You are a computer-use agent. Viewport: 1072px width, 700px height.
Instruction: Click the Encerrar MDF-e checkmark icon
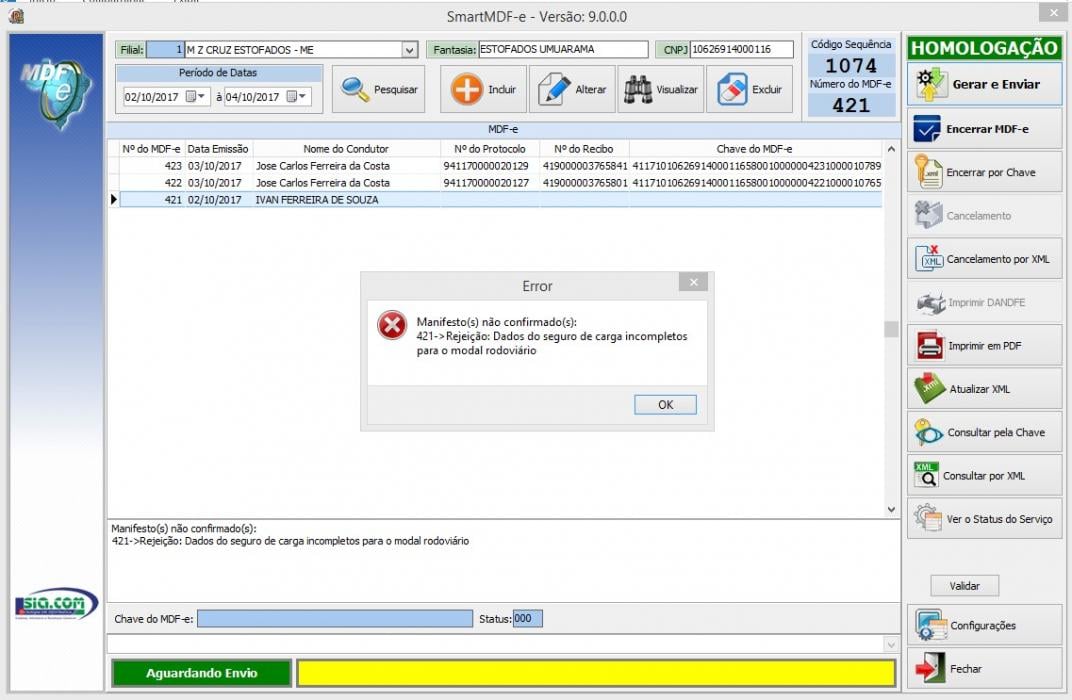pos(927,129)
